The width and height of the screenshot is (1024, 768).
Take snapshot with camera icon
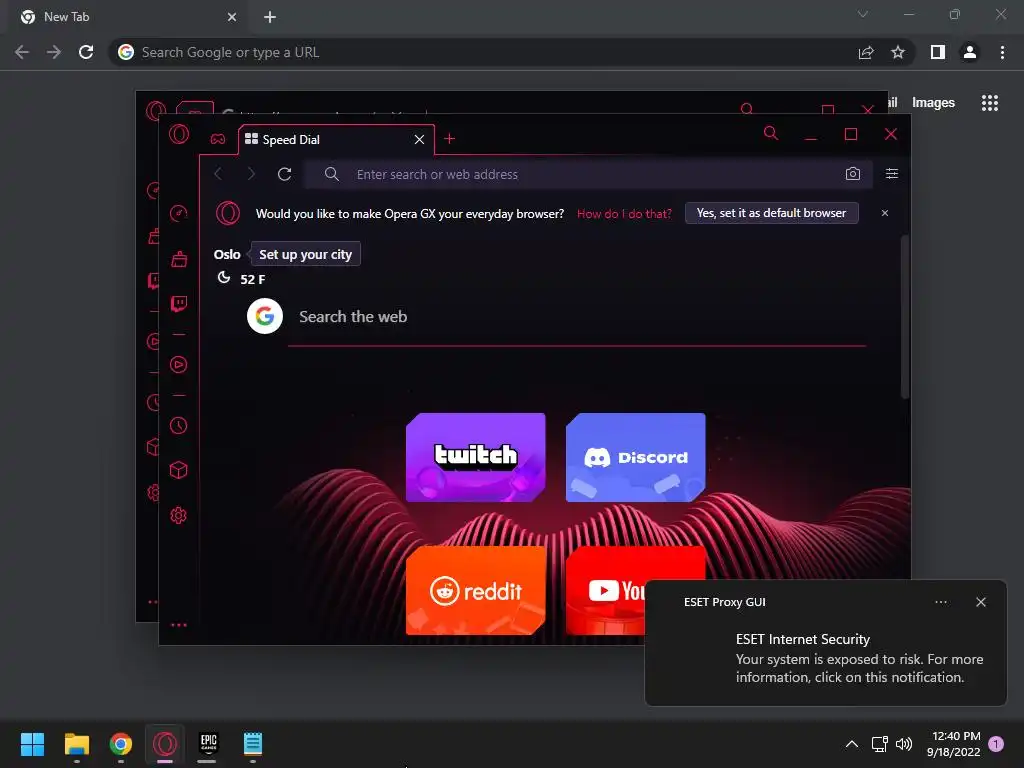(852, 174)
